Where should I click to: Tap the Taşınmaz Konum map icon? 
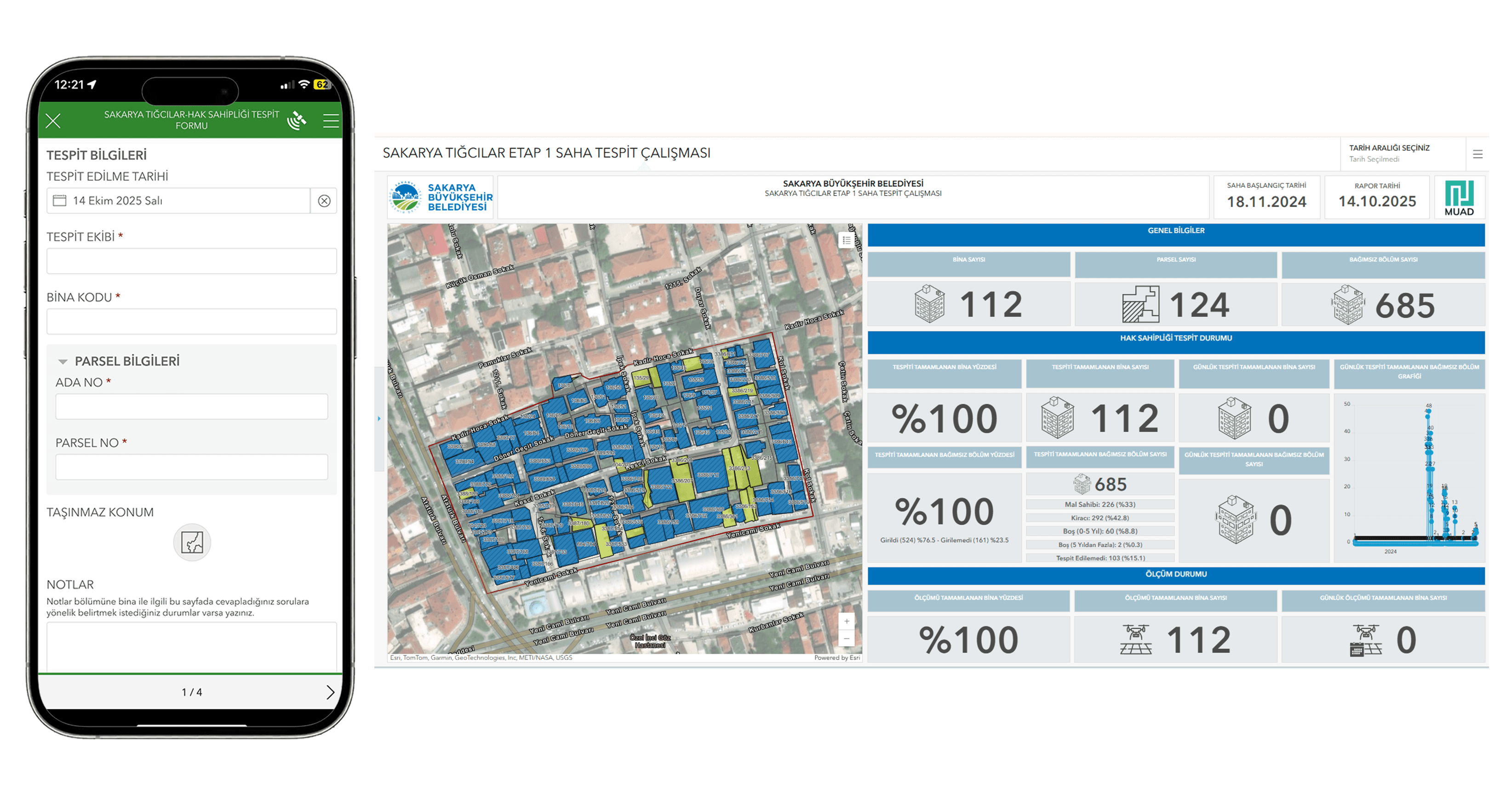point(192,542)
